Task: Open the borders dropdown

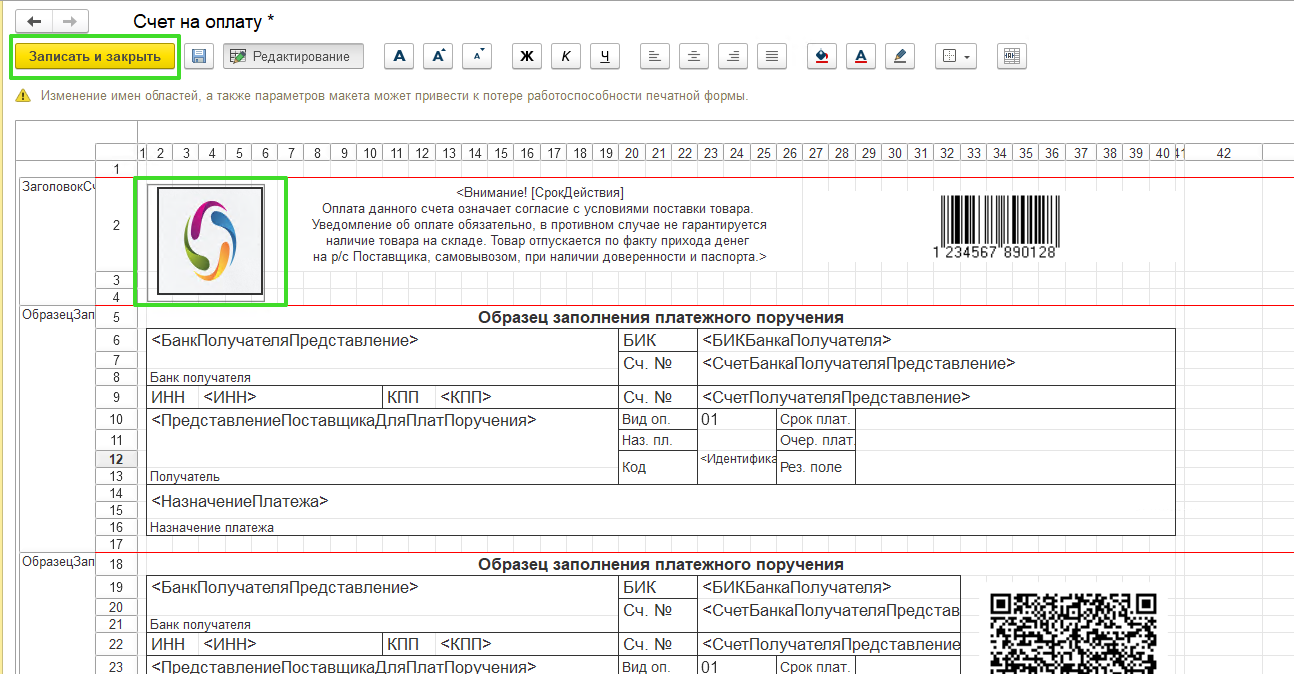Action: point(956,57)
